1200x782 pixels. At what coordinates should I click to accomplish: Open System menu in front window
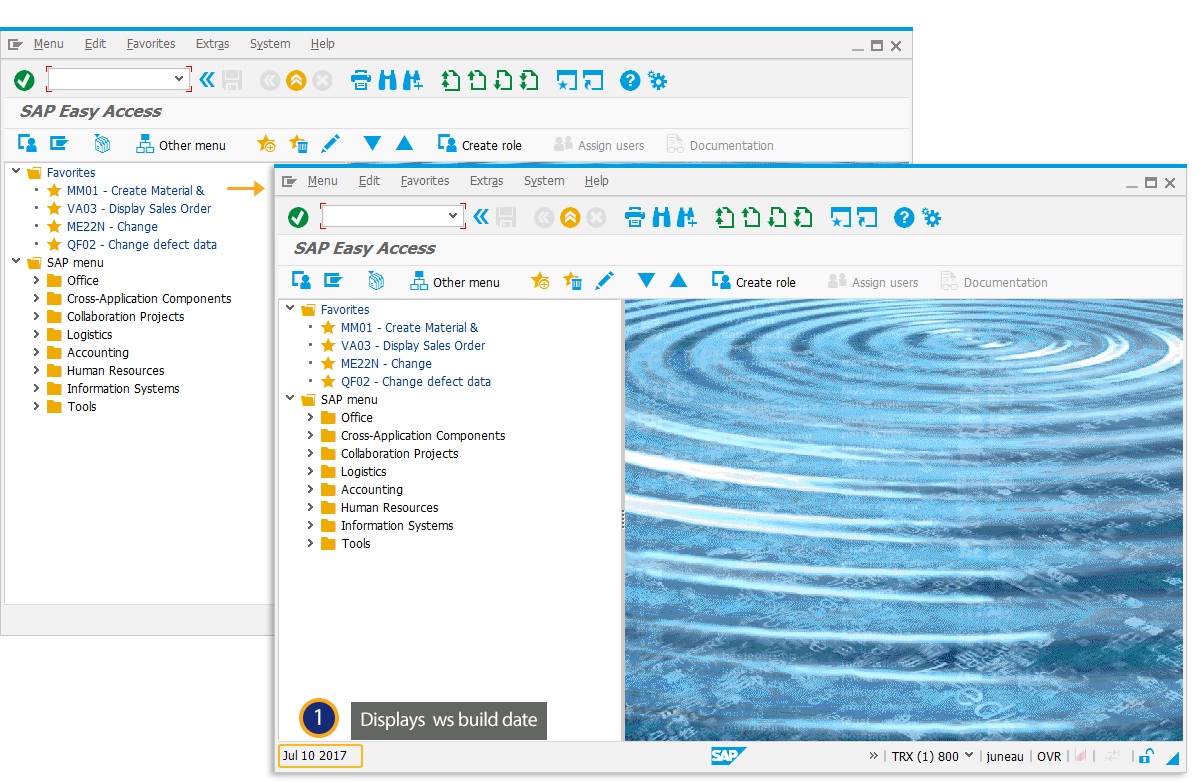coord(544,181)
